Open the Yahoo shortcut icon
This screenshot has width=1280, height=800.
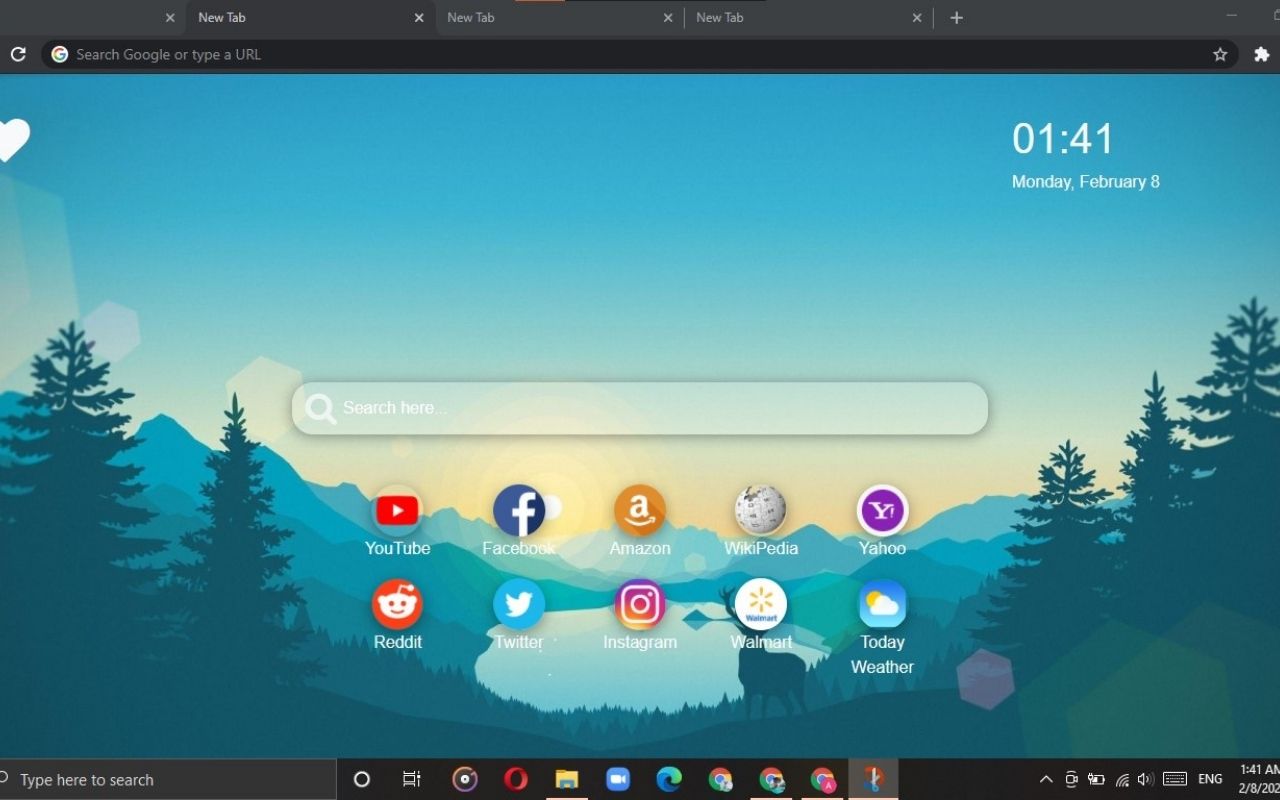[882, 511]
